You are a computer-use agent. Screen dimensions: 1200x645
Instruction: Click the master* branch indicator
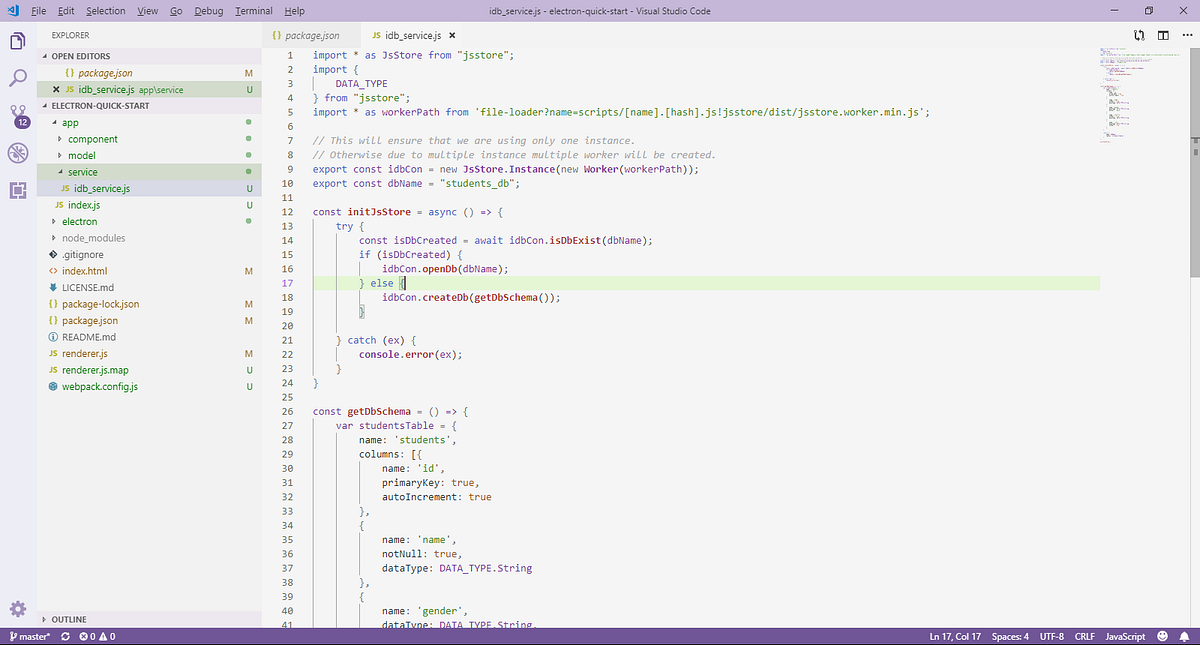coord(30,636)
